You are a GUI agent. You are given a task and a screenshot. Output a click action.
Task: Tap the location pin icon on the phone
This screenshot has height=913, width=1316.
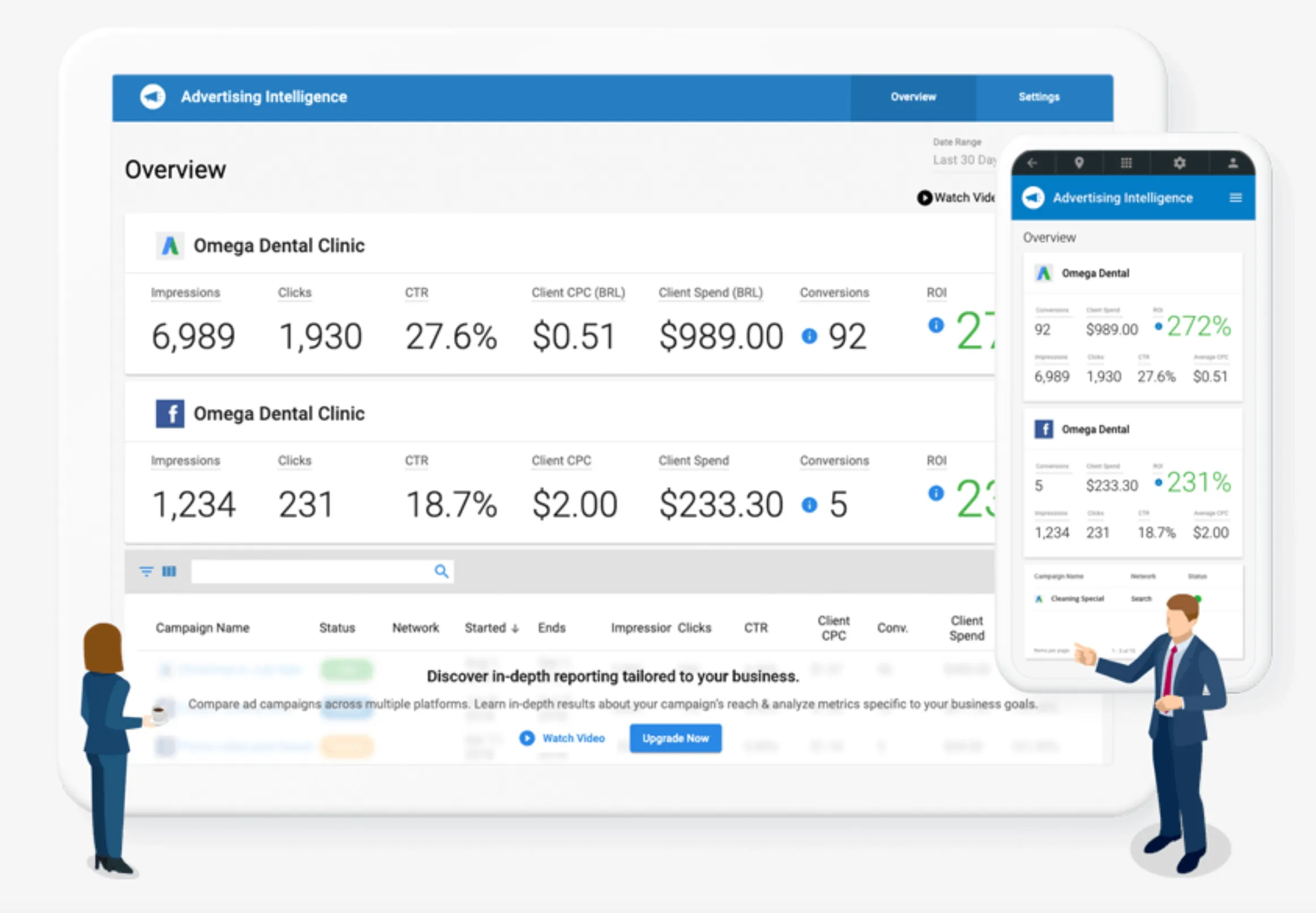(x=1079, y=164)
